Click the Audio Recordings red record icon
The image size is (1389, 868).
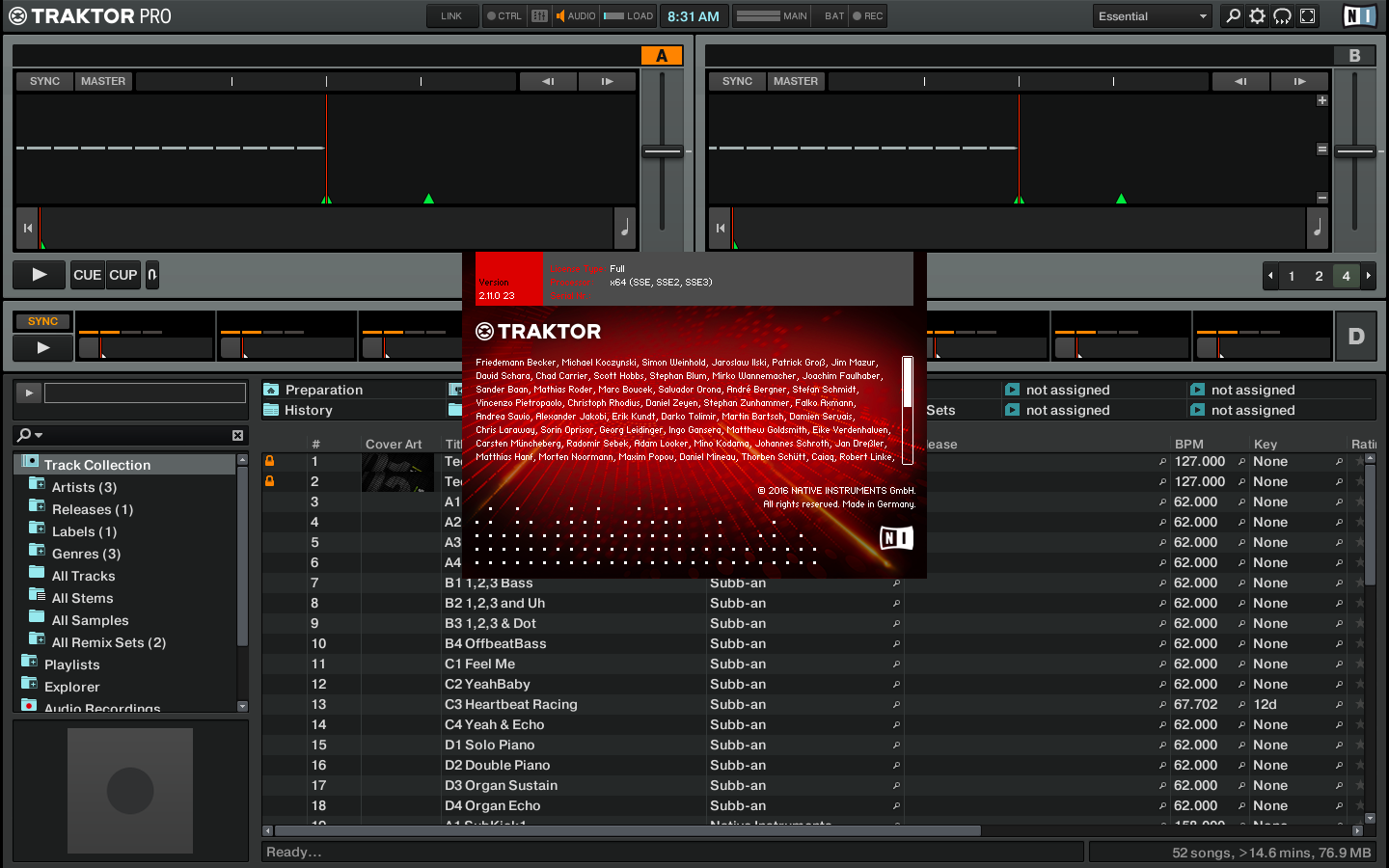(29, 707)
